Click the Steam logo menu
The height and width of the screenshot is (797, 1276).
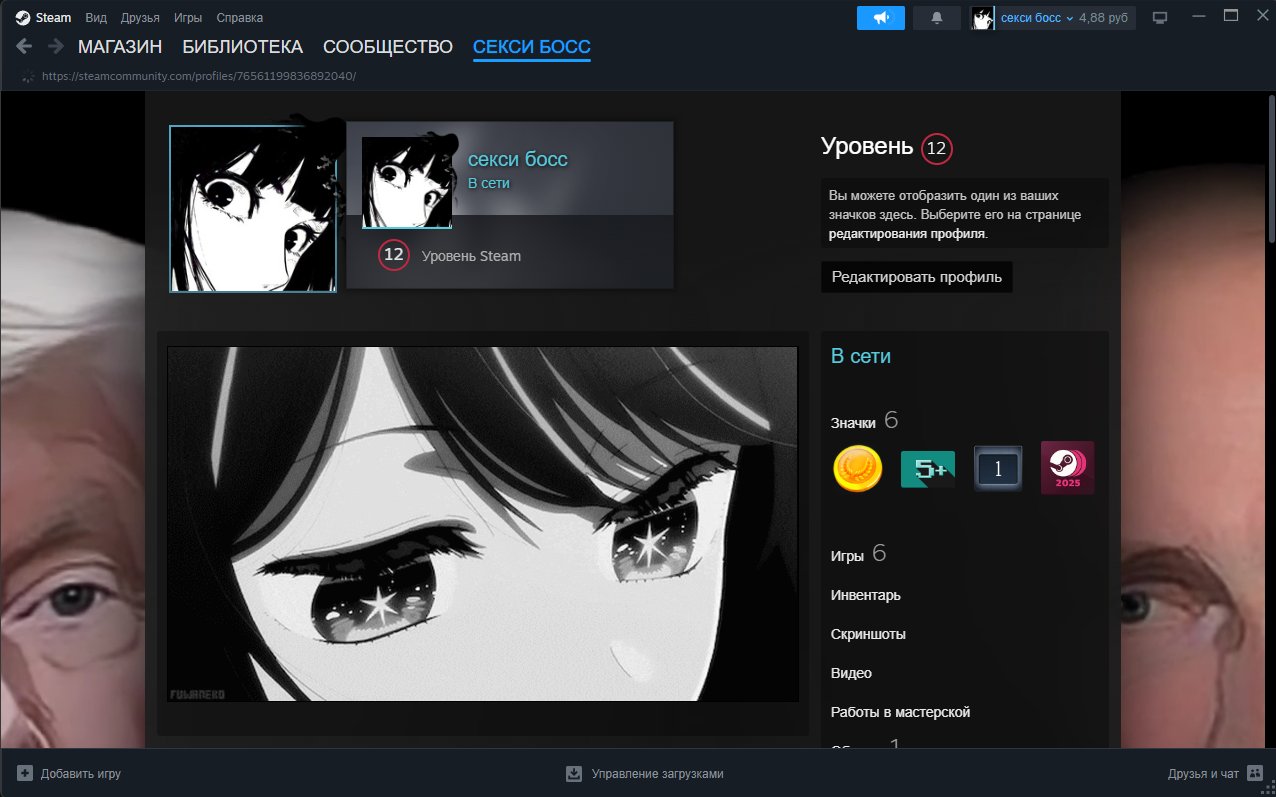(x=43, y=18)
